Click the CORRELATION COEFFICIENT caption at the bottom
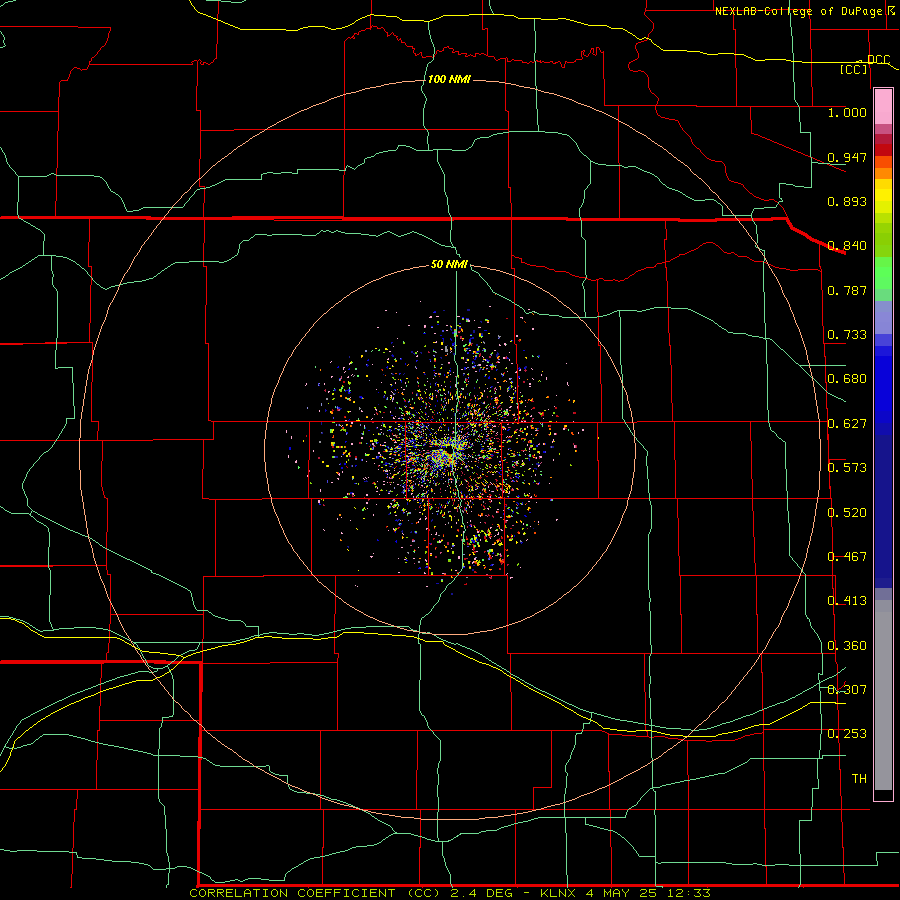Image resolution: width=900 pixels, height=900 pixels. pos(450,893)
